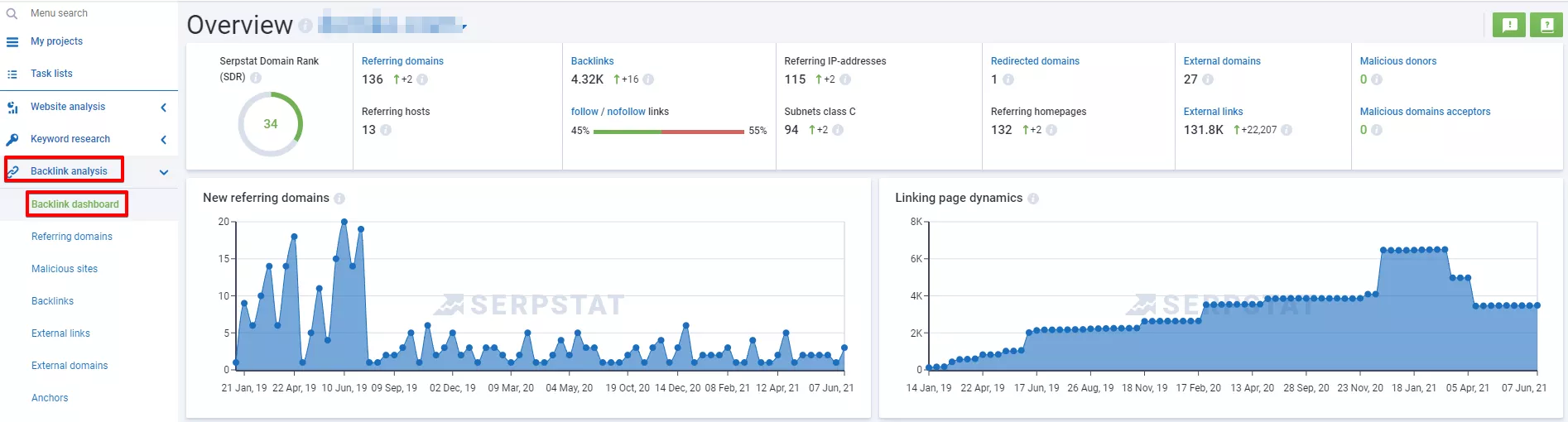Click the SDR 34 circular gauge
The width and height of the screenshot is (1568, 422).
coord(271,124)
